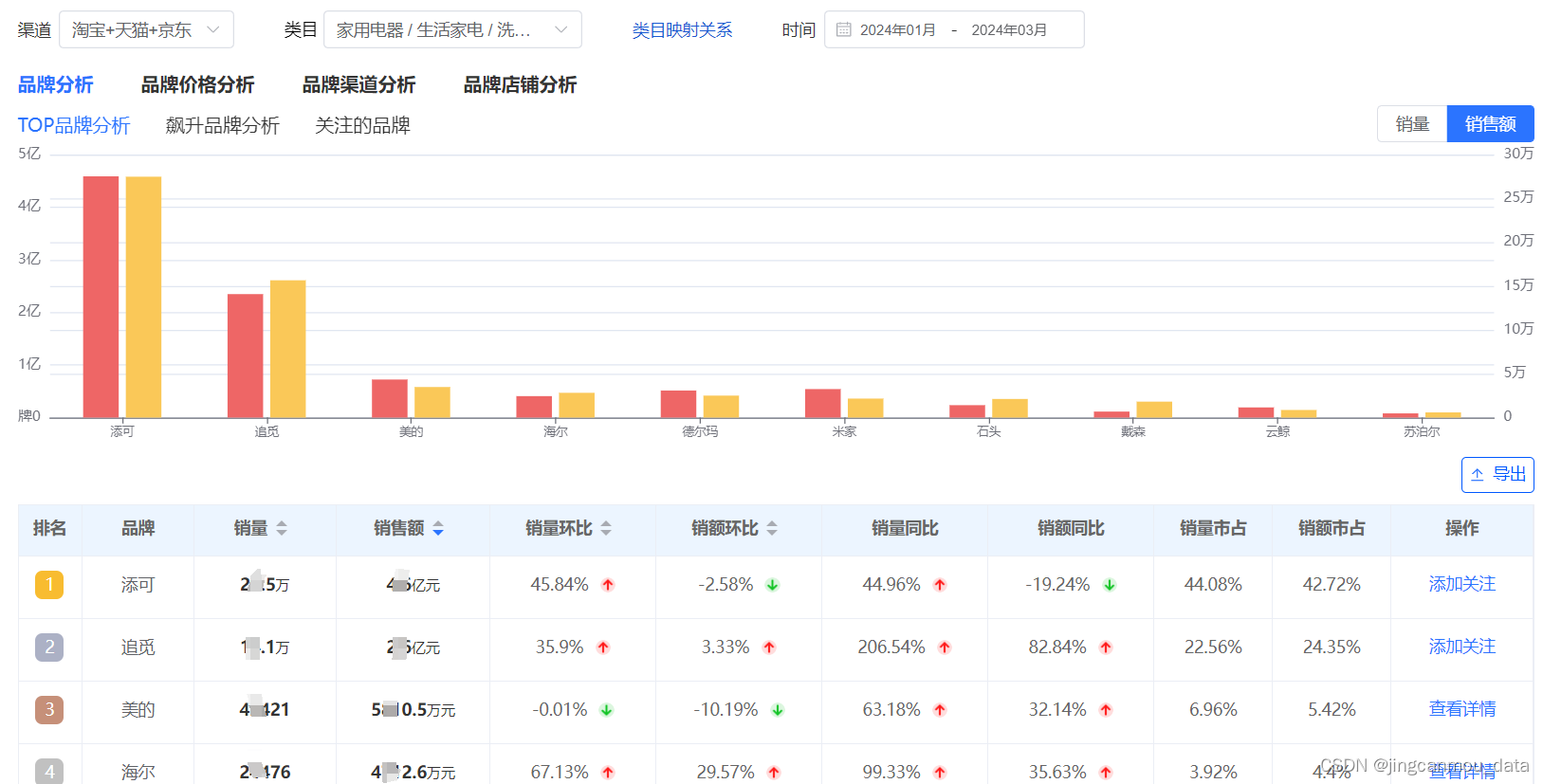The width and height of the screenshot is (1543, 784).
Task: Click the 德尔玛 axis label
Action: pyautogui.click(x=700, y=431)
